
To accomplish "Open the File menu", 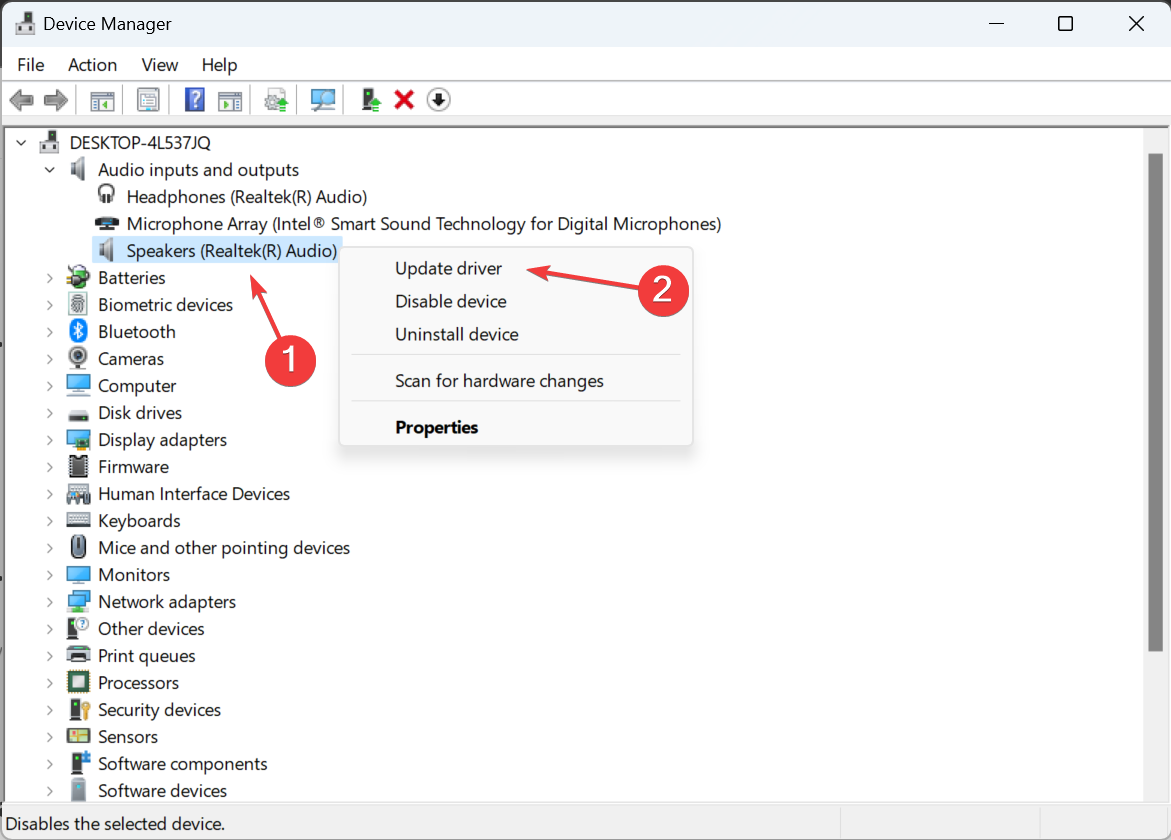I will [x=31, y=65].
